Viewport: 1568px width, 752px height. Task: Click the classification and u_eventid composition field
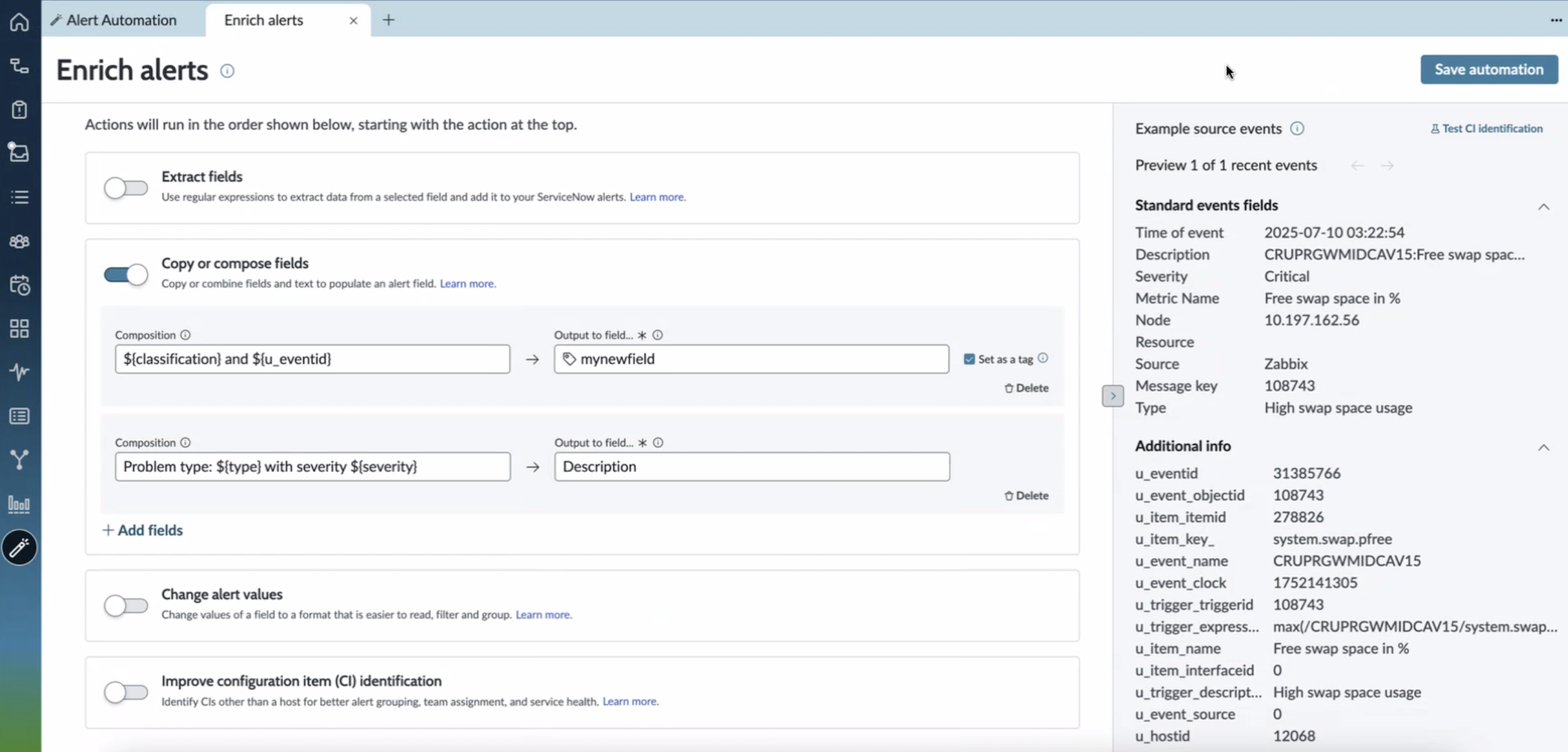point(312,359)
